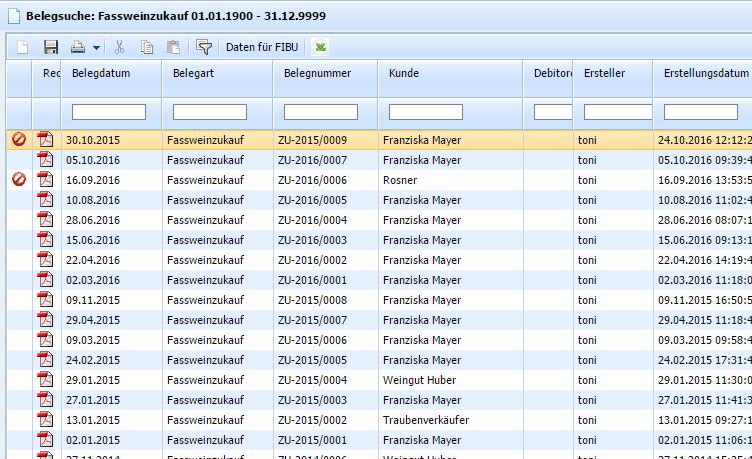Open the print options dropdown arrow
752x459 pixels.
96,47
